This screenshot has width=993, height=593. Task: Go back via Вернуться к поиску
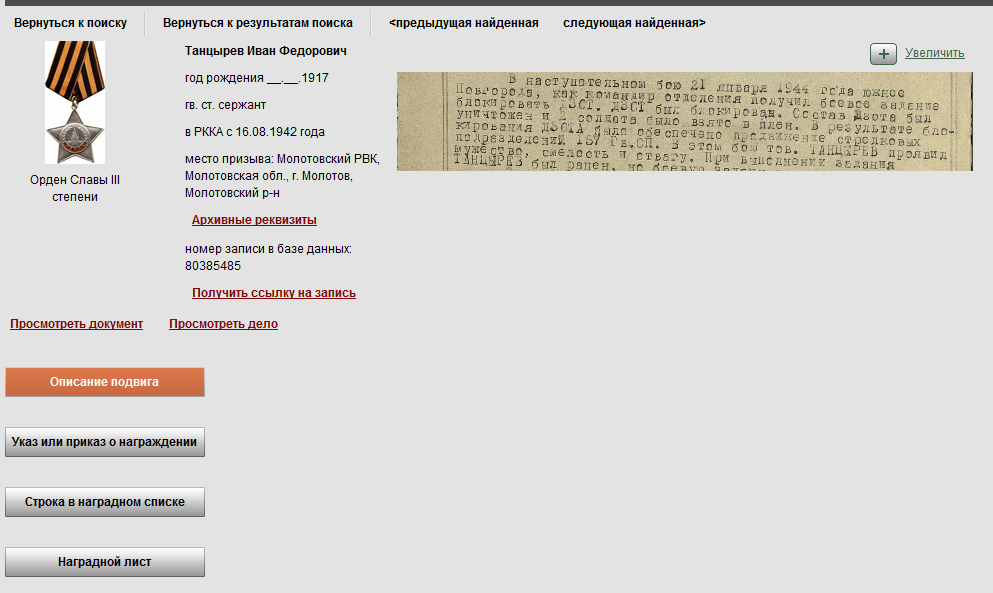click(x=70, y=23)
